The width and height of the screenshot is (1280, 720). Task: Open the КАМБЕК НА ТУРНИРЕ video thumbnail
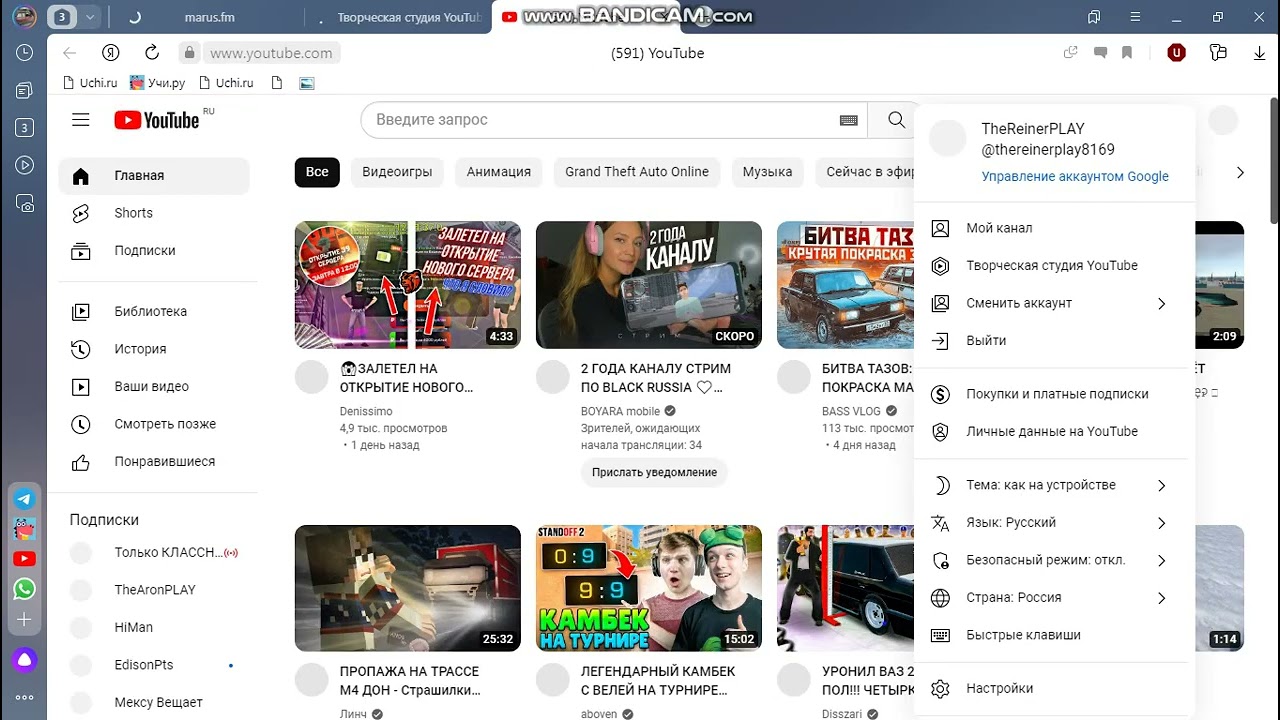pyautogui.click(x=649, y=589)
